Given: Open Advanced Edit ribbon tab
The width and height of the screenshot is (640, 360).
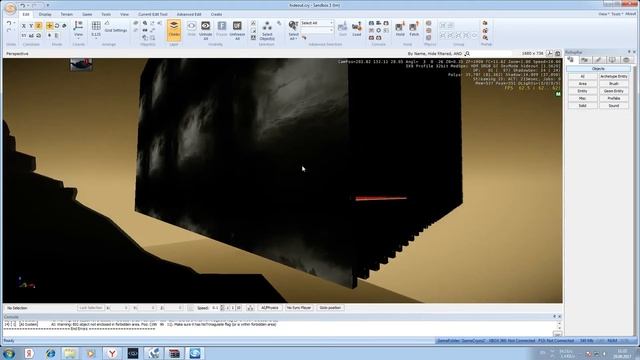Looking at the screenshot, I should [189, 14].
